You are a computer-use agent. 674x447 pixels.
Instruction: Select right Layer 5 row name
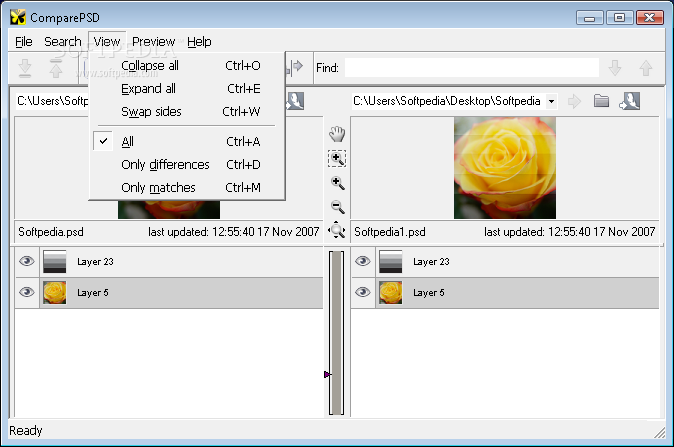(429, 293)
